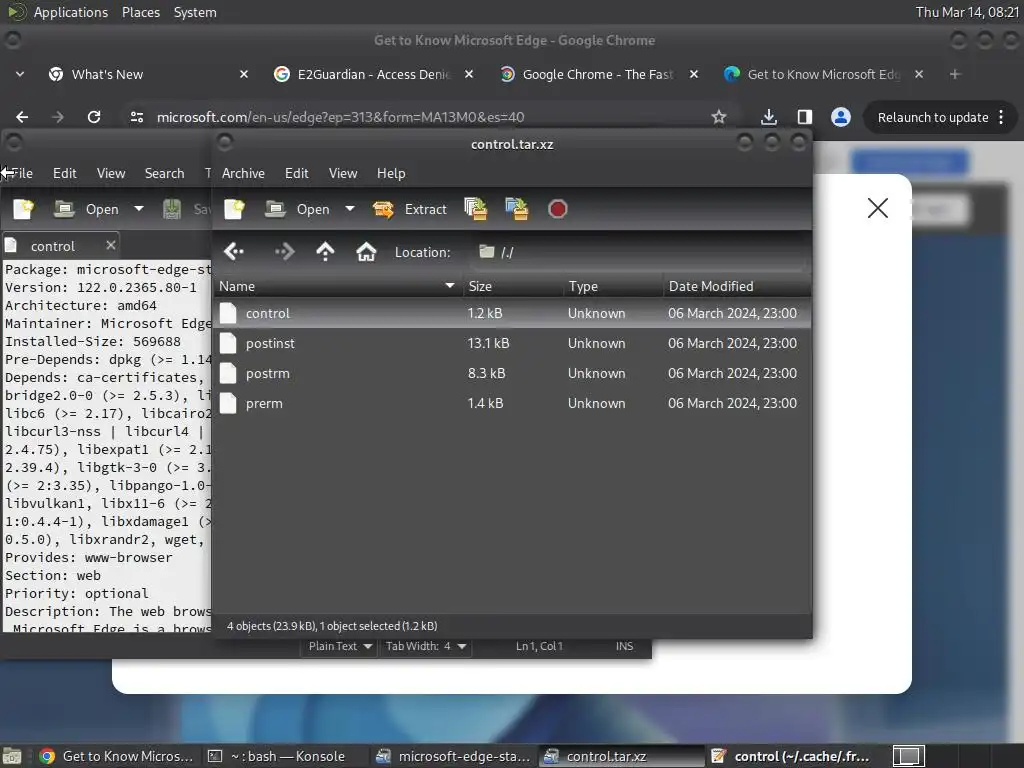Open the Search menu in text editor
This screenshot has width=1024, height=768.
[165, 173]
